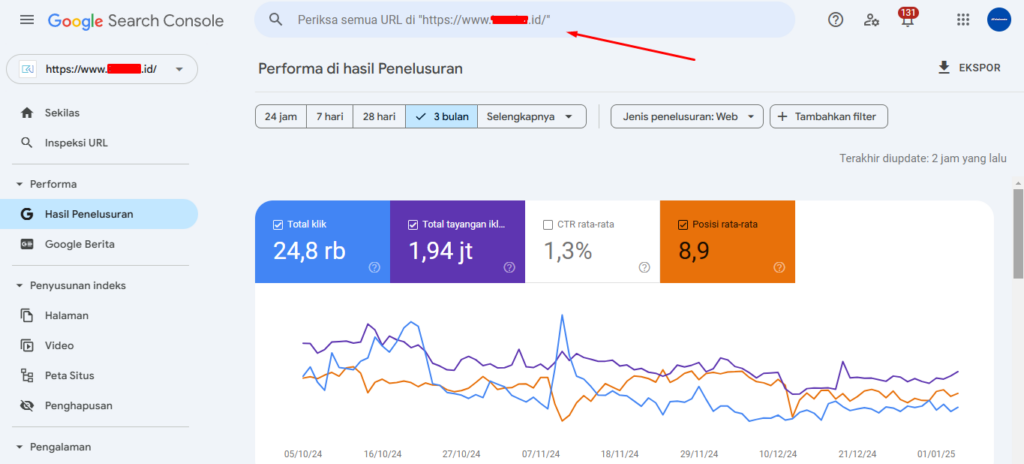Click the 01/01/25 date label on chart

point(937,454)
